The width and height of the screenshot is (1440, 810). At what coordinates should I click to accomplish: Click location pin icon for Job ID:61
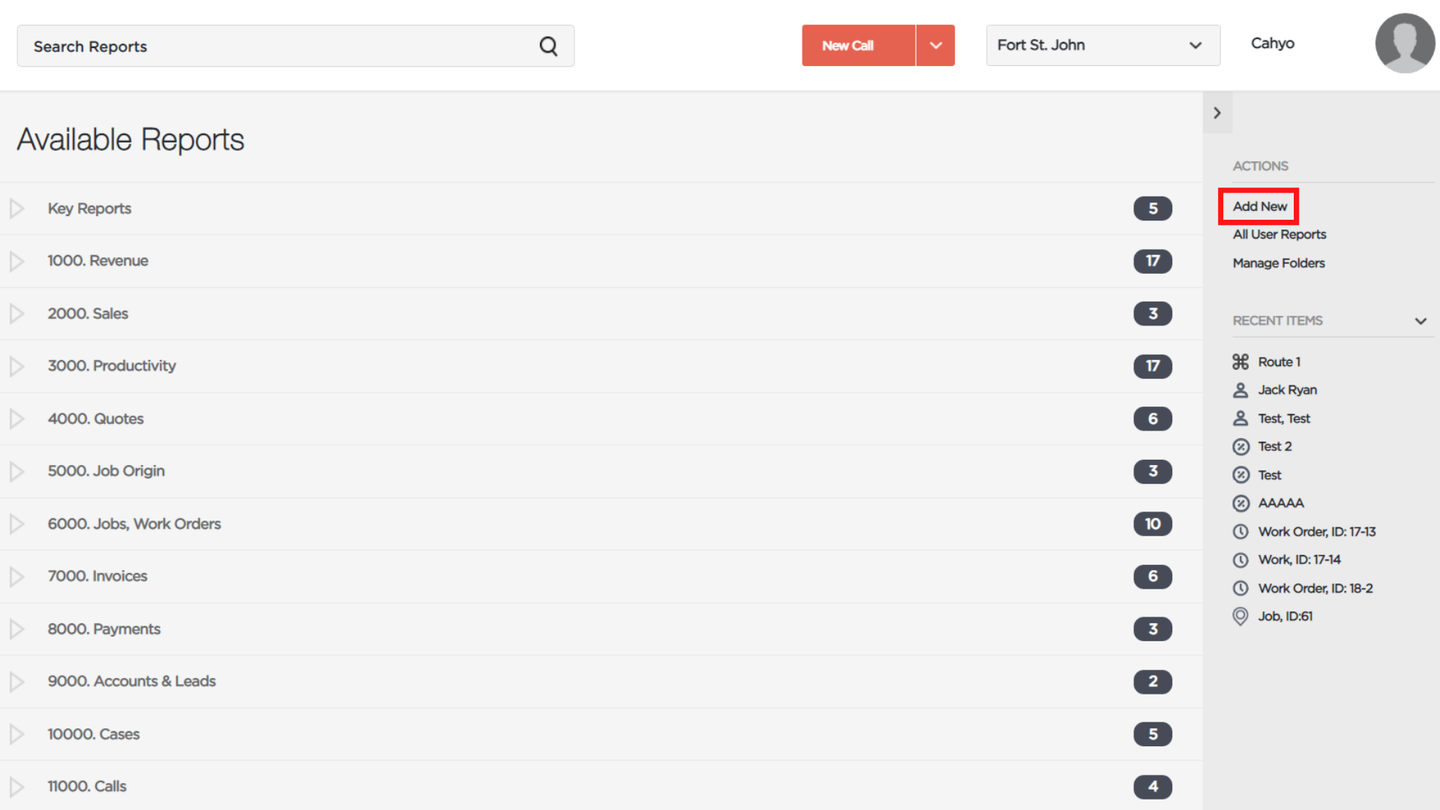tap(1240, 617)
